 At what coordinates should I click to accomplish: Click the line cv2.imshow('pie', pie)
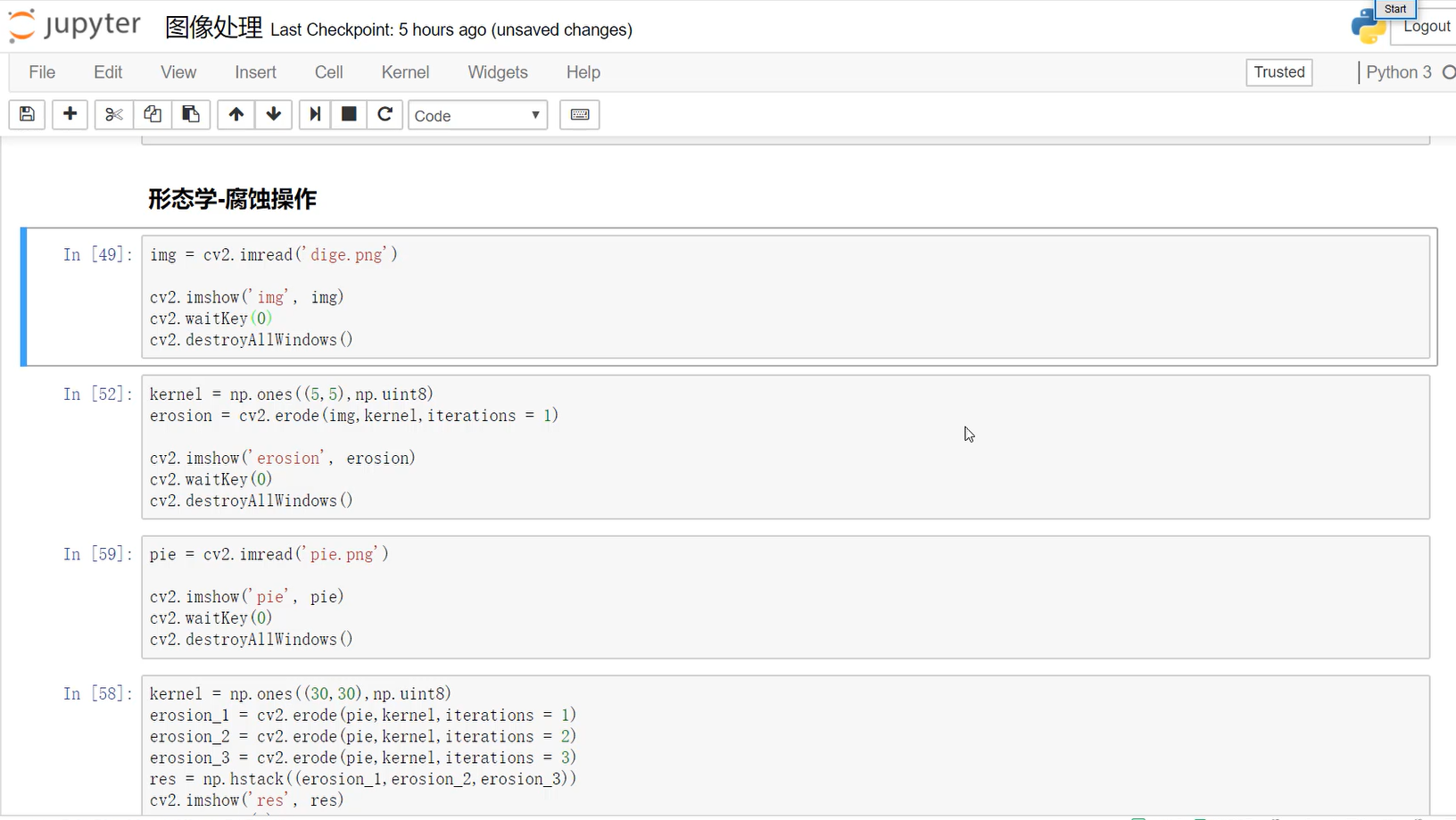(247, 597)
